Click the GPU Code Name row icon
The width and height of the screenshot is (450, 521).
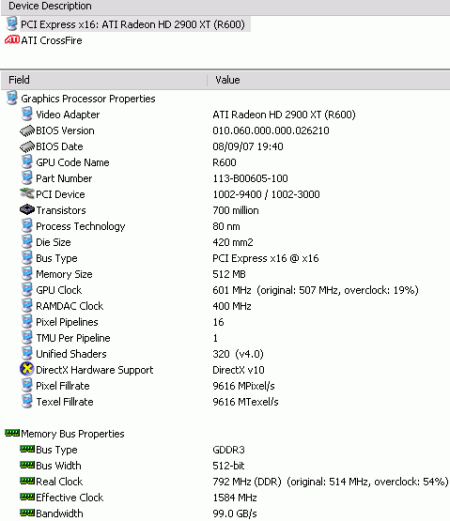point(27,162)
